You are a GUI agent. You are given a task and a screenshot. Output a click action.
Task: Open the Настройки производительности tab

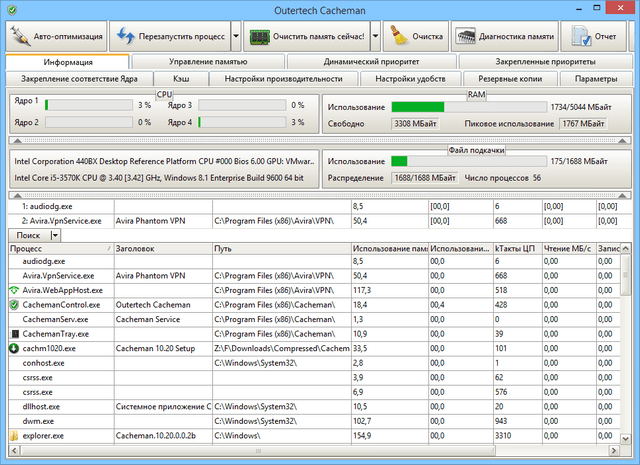(283, 78)
